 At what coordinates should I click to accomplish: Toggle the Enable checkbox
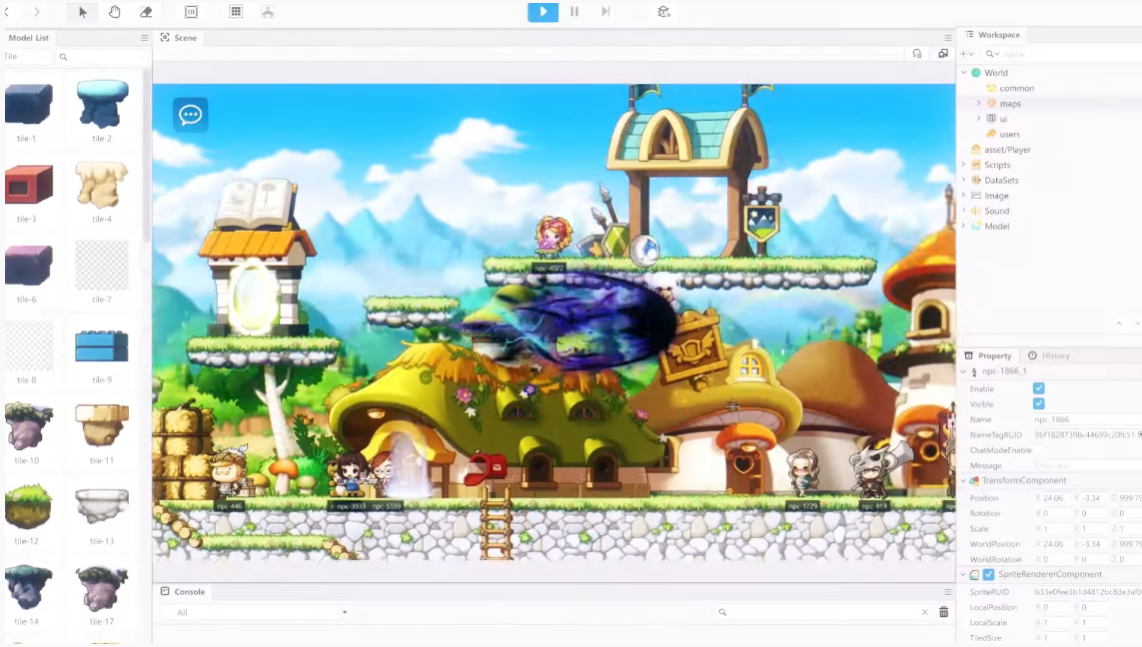pos(1039,388)
